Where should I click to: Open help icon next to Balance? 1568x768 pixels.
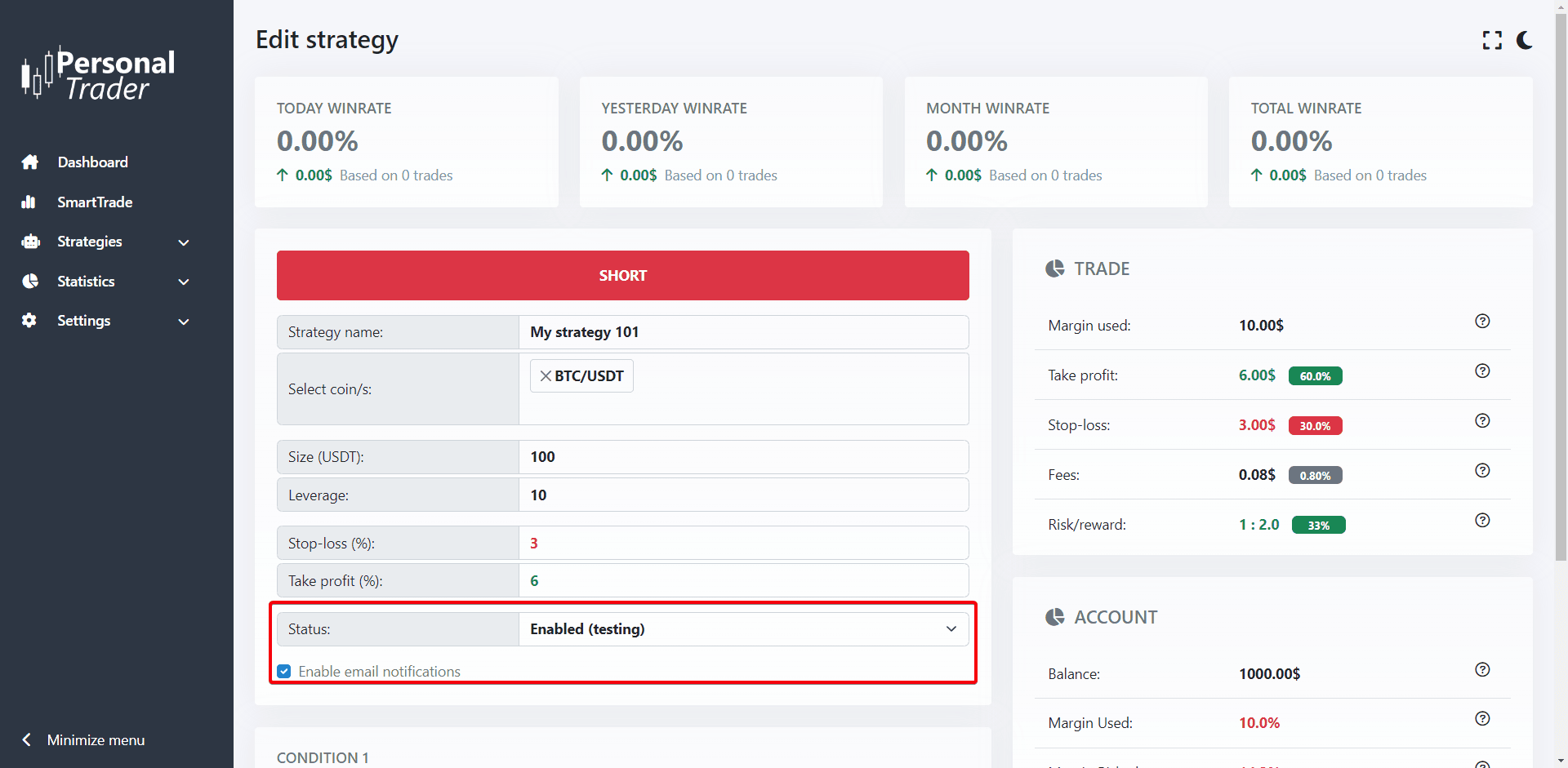click(1482, 670)
